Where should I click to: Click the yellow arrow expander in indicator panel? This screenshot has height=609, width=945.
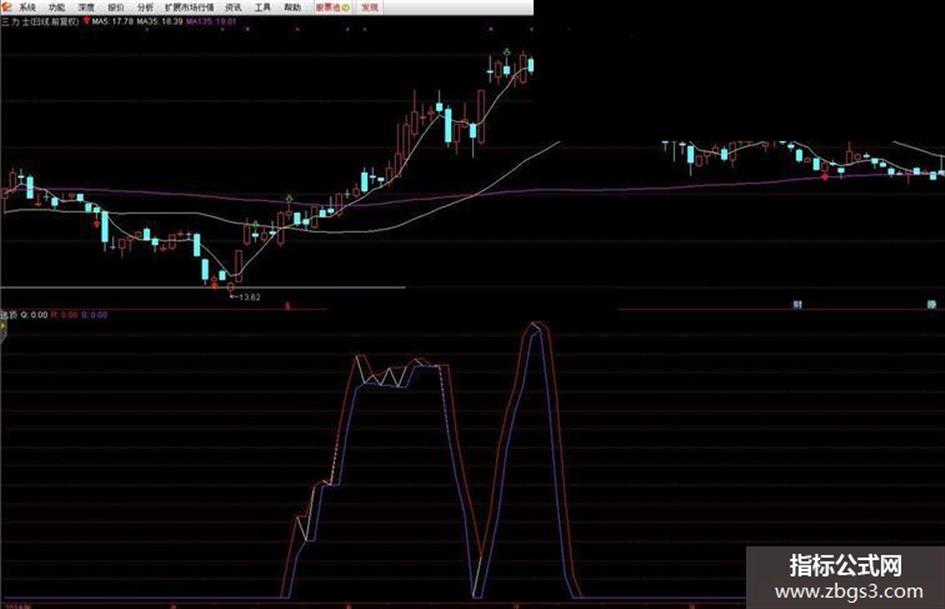(x=3, y=326)
